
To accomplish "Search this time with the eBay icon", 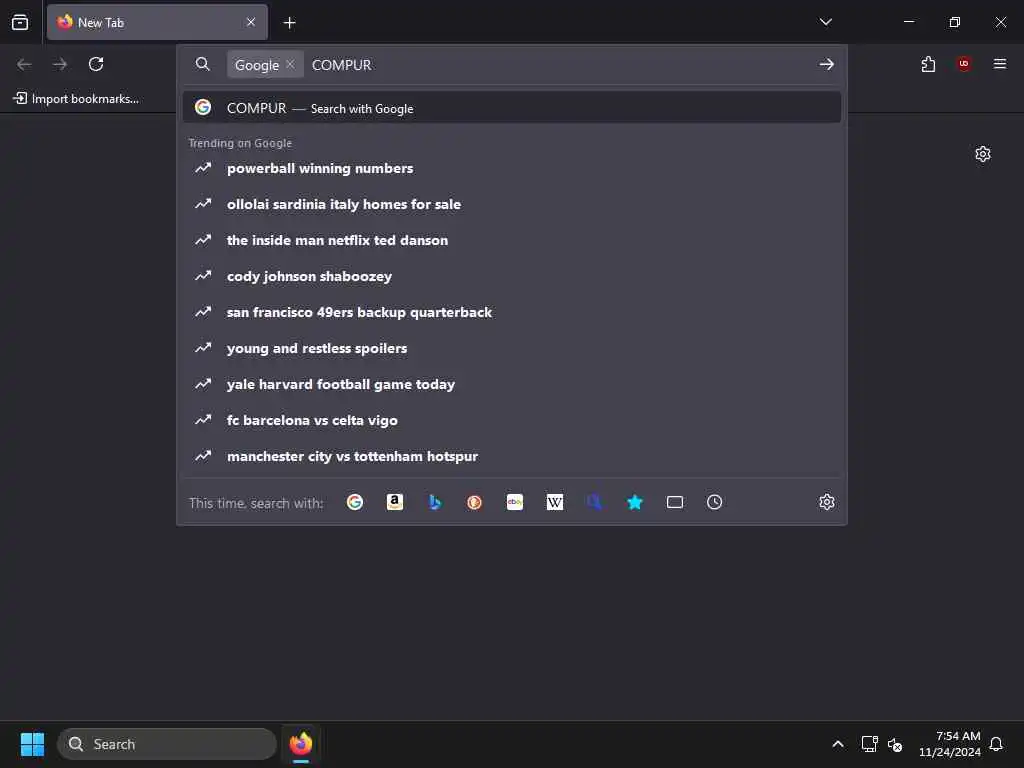I will (x=515, y=502).
